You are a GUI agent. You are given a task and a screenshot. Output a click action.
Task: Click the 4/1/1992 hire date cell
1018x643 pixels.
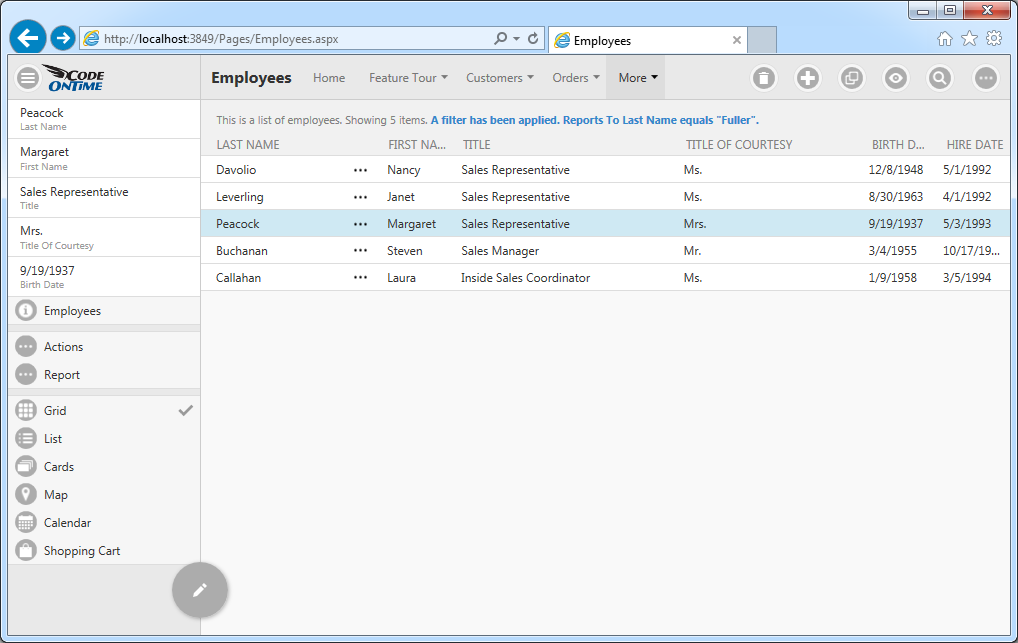[x=967, y=197]
